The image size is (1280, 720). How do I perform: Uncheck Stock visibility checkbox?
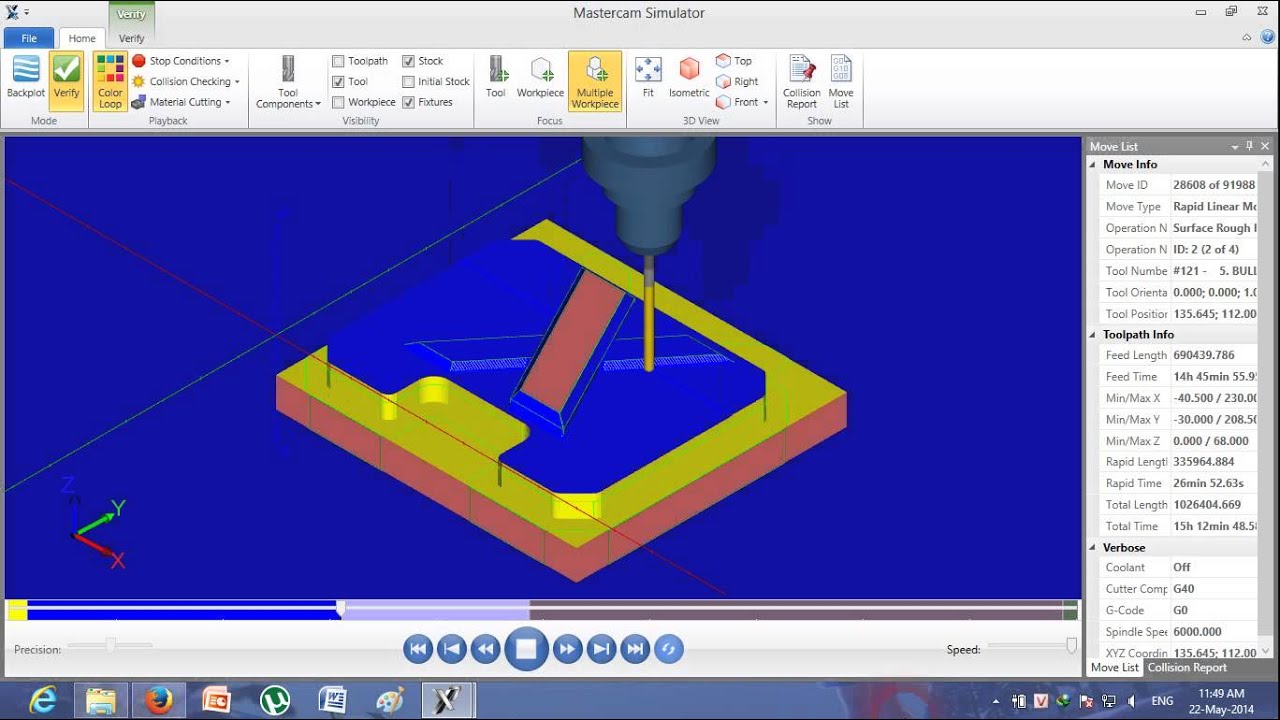408,61
